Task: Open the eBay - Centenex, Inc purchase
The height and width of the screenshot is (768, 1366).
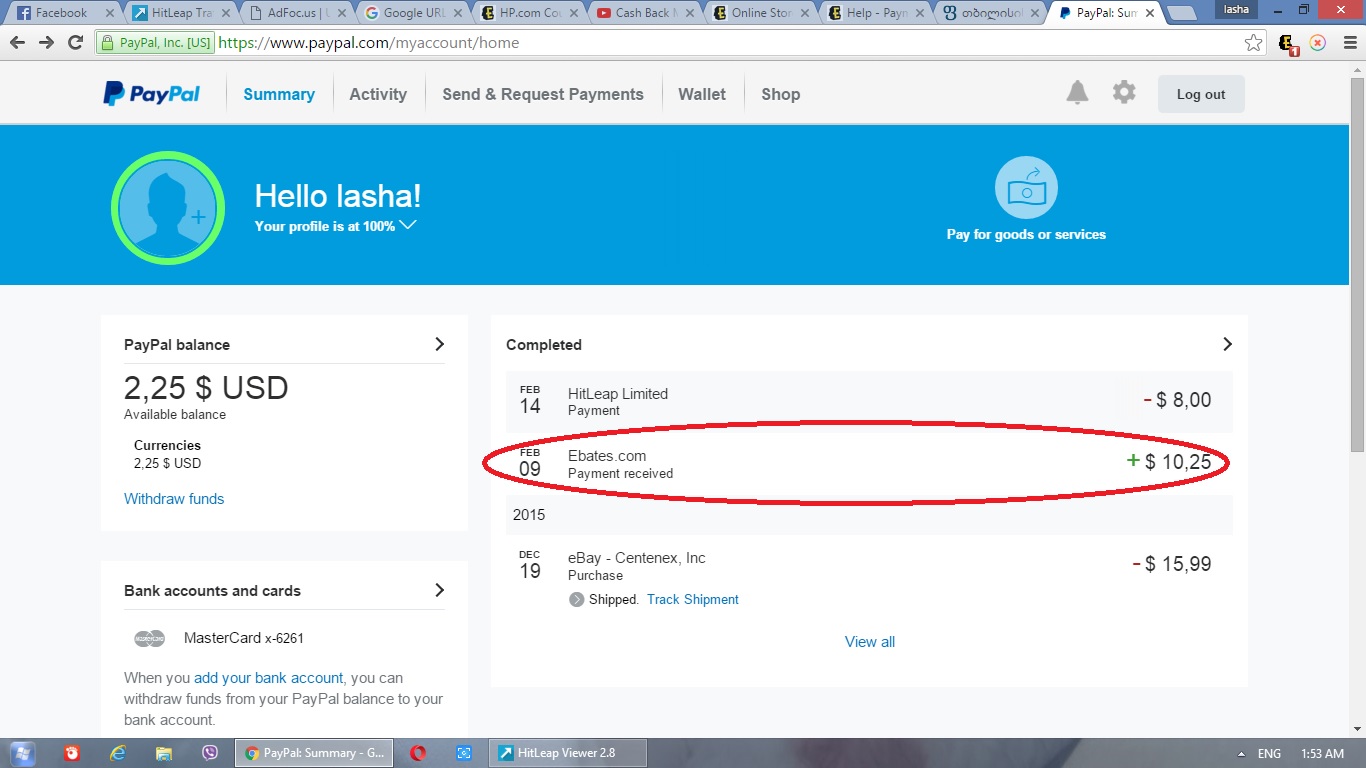Action: 869,577
